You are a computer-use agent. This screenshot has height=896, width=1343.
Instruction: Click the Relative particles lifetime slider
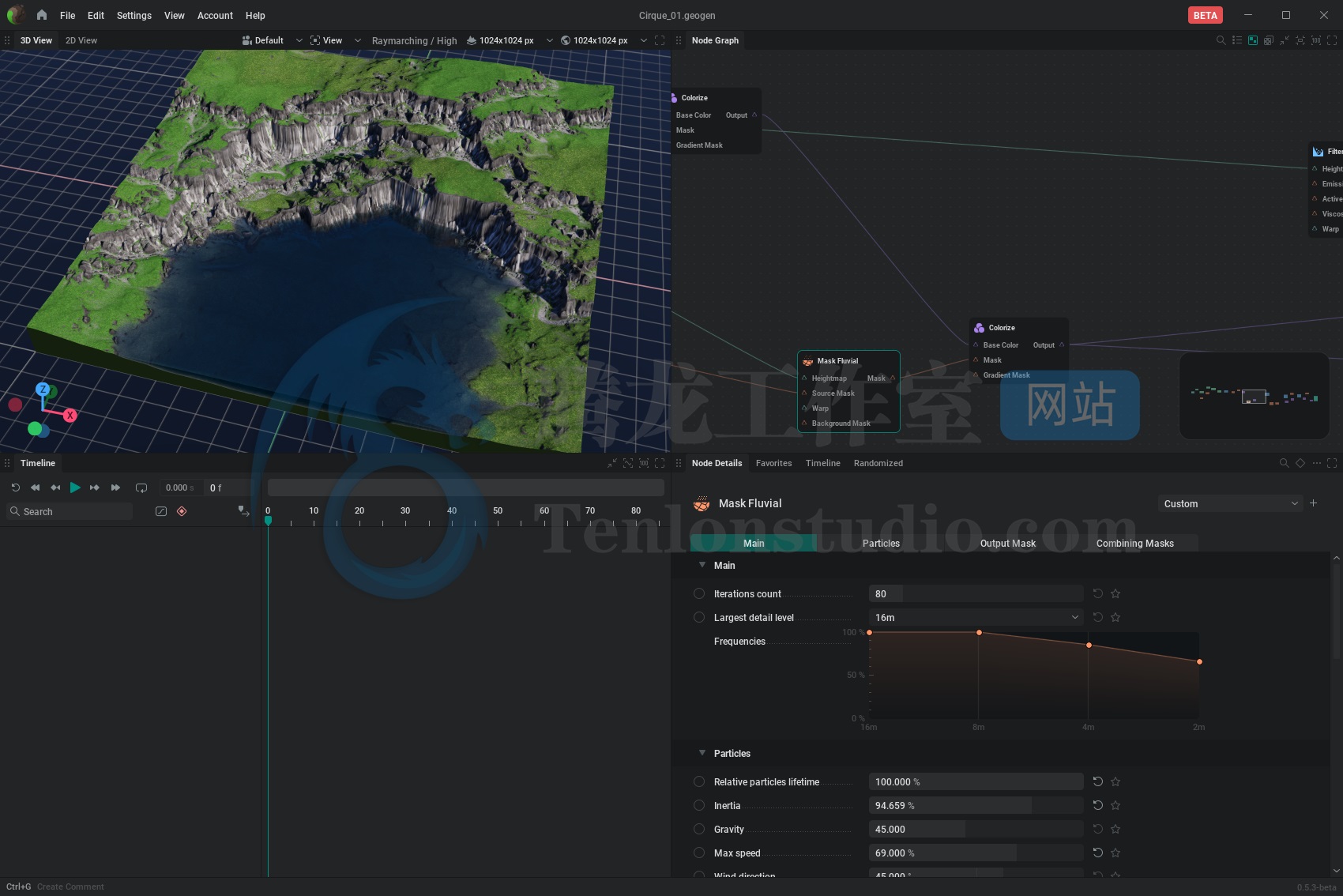976,781
